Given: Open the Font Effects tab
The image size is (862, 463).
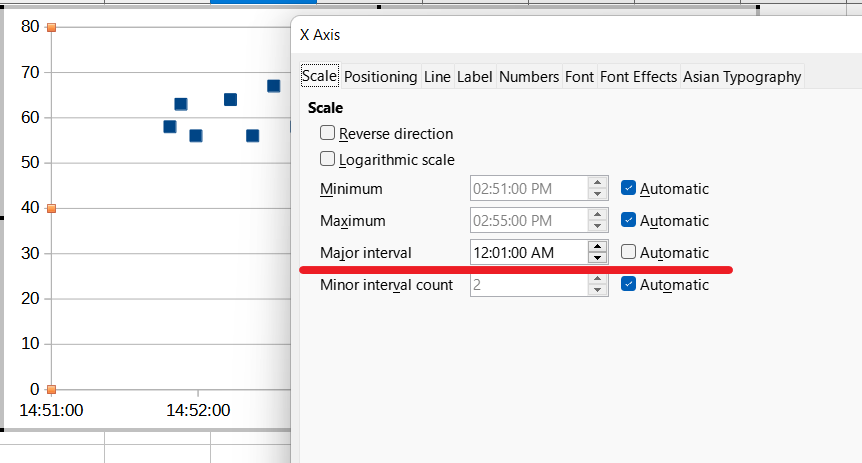Looking at the screenshot, I should pyautogui.click(x=638, y=76).
